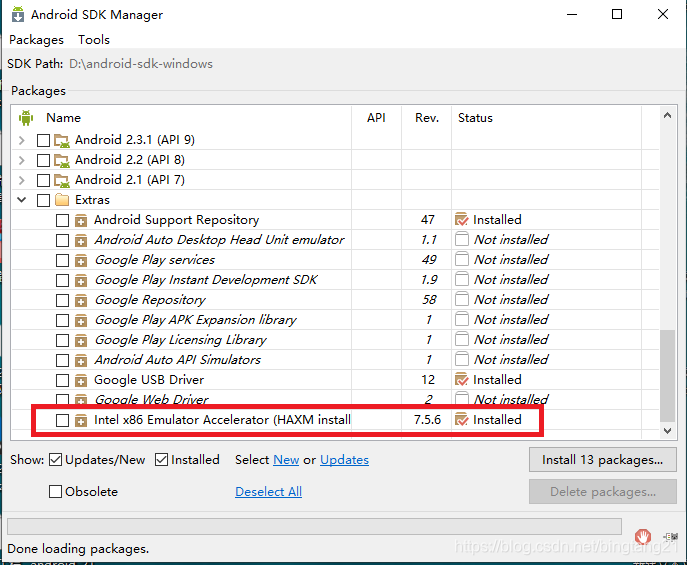The height and width of the screenshot is (565, 687).
Task: Click the green Android icon in the Name header
Action: point(26,118)
